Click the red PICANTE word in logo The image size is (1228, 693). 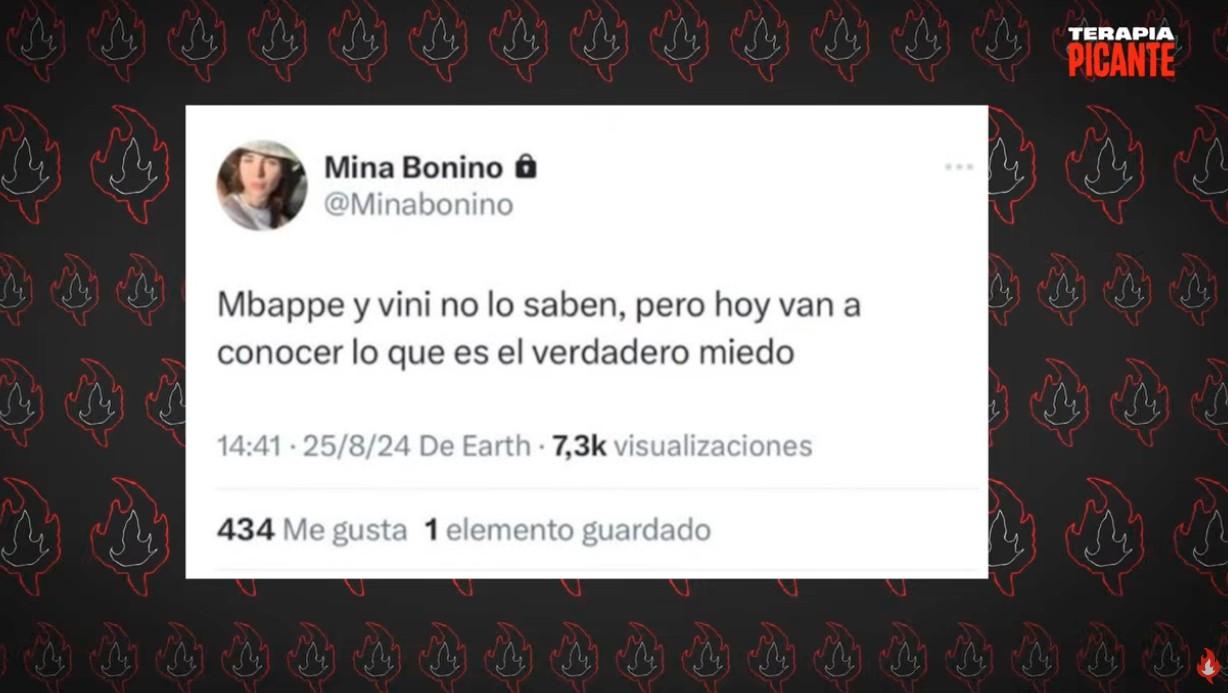(1121, 61)
